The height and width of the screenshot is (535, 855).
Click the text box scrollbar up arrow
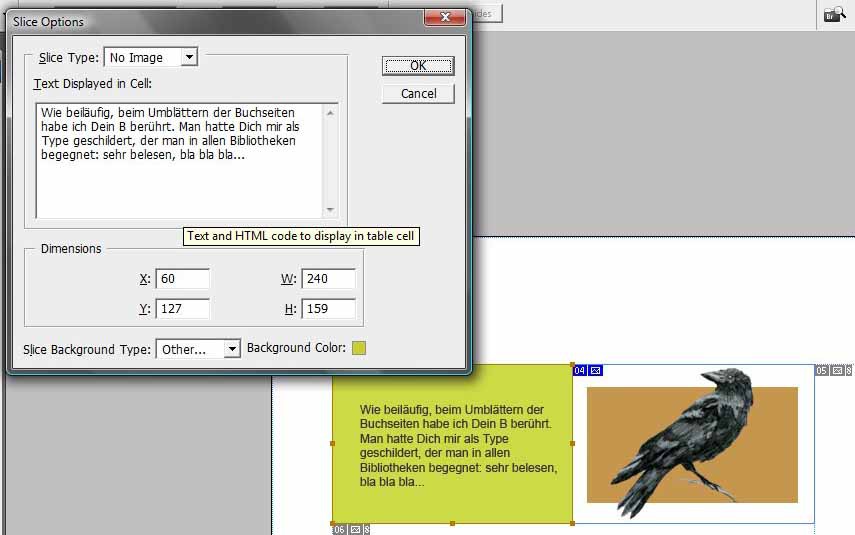pos(330,112)
